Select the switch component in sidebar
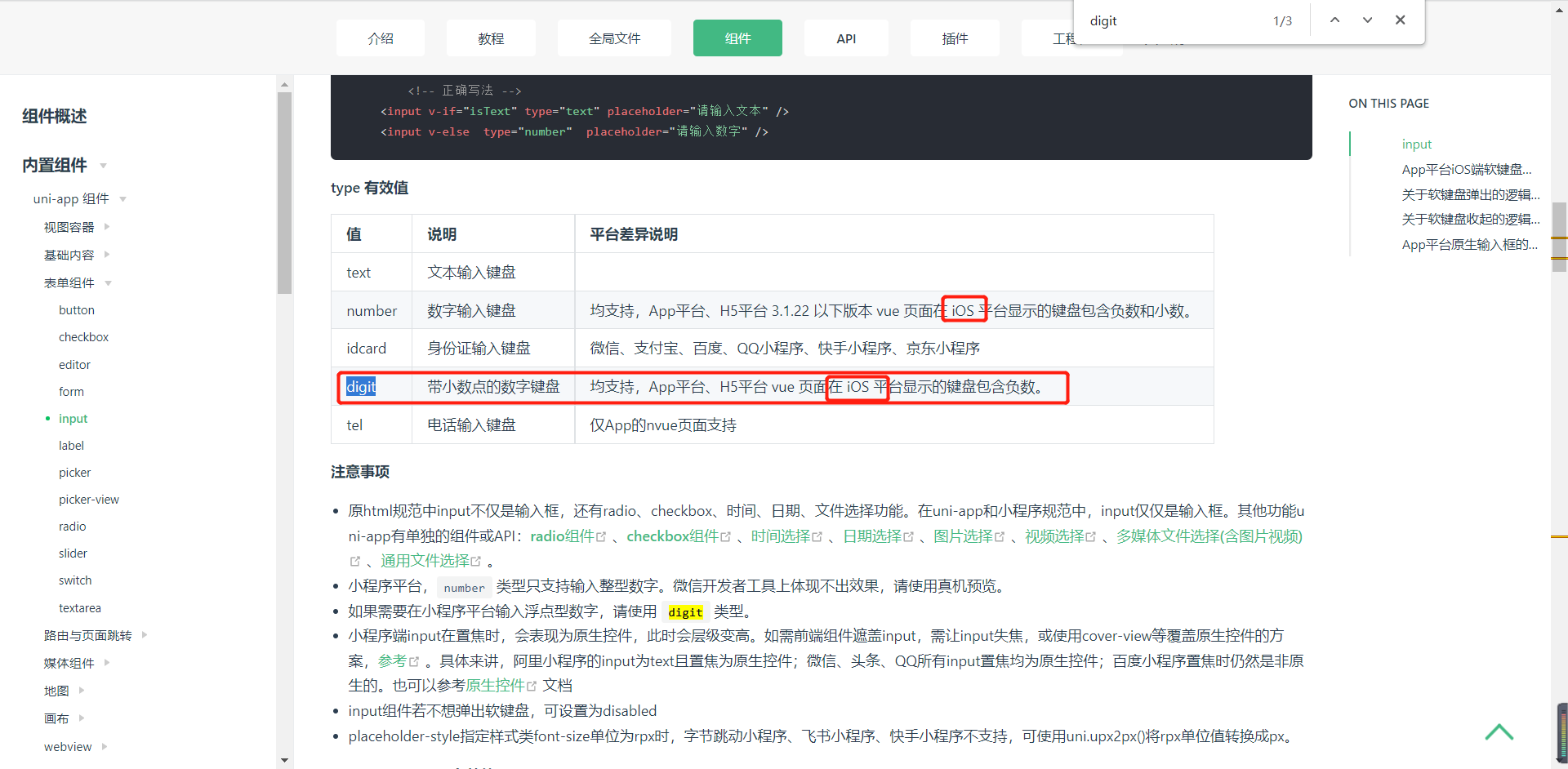 74,580
